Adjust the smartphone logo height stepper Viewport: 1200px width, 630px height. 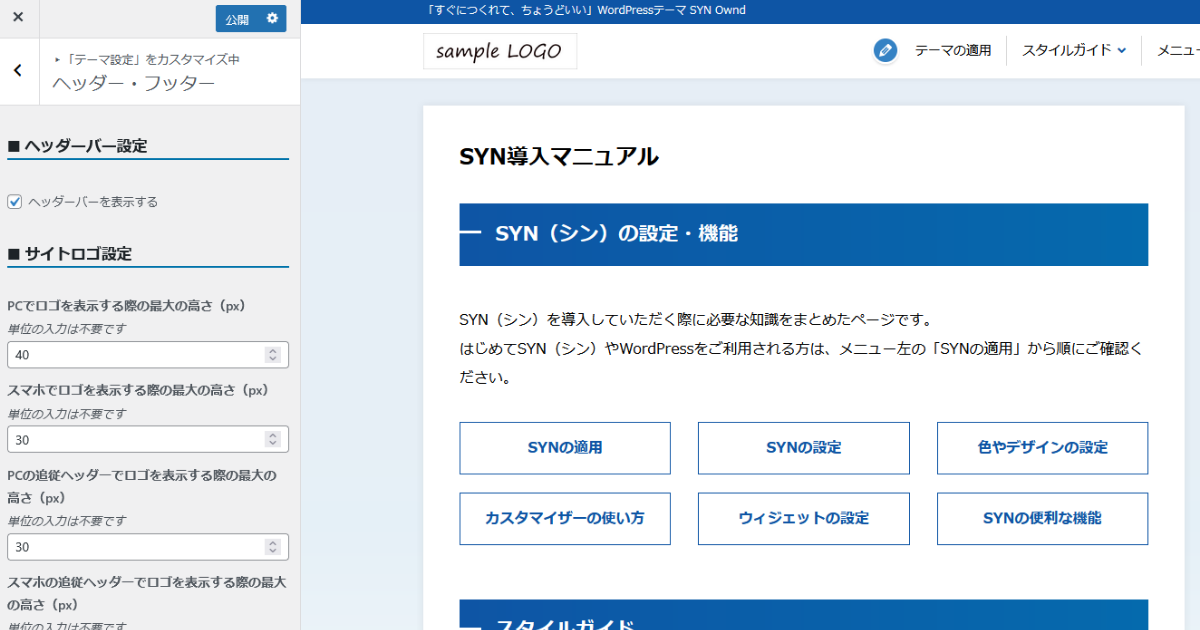pyautogui.click(x=272, y=439)
